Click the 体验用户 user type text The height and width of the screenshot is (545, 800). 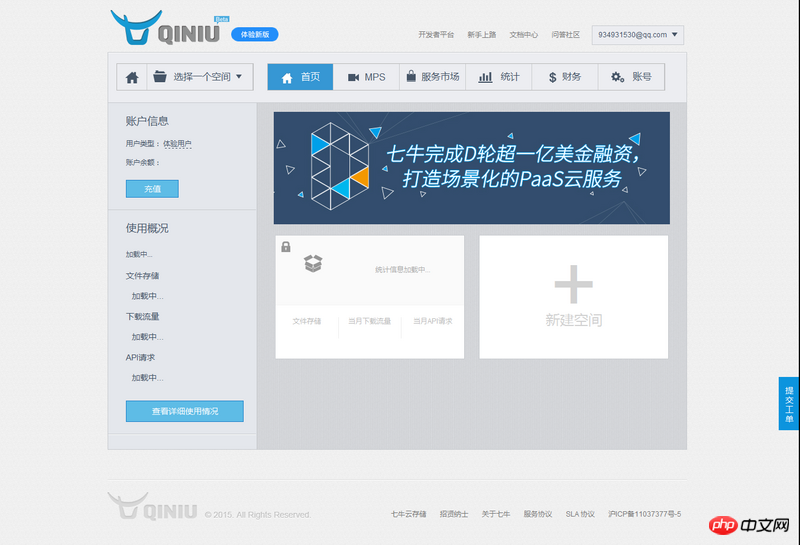coord(177,144)
